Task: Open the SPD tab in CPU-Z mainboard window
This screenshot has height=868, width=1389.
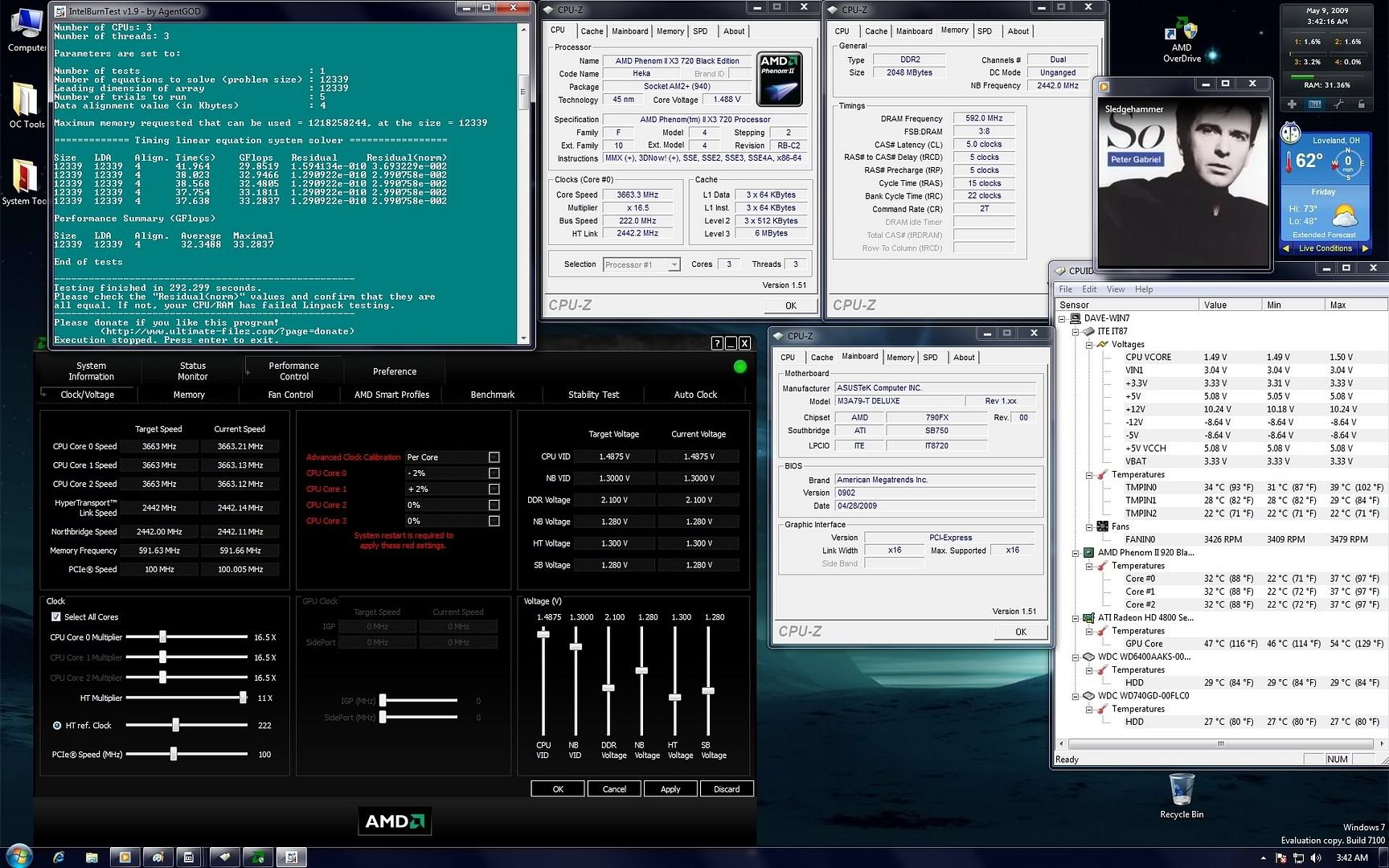Action: coord(930,358)
